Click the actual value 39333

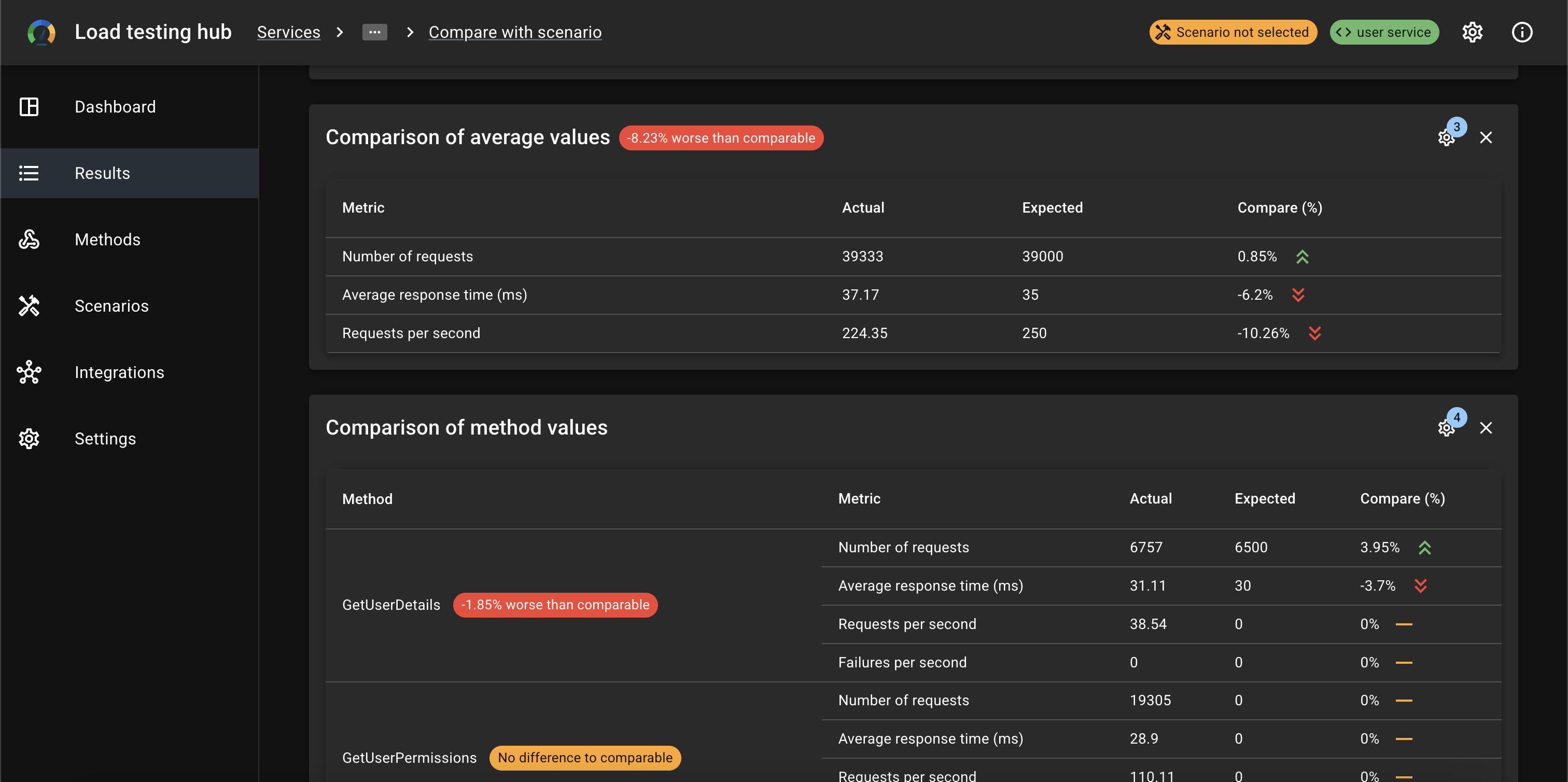pos(862,256)
